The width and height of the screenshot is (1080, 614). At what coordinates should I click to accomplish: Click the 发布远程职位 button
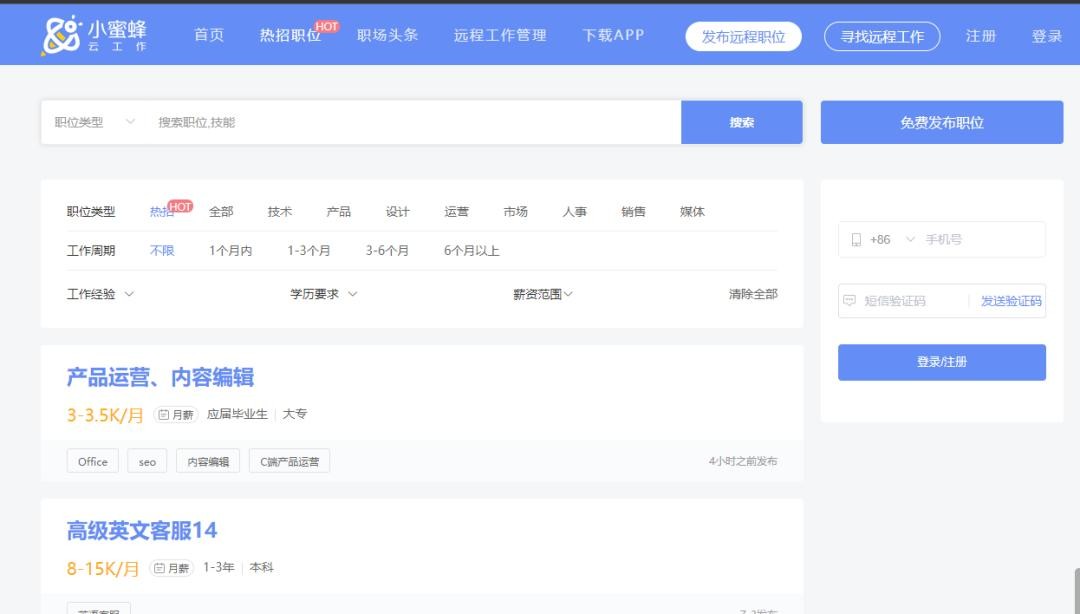tap(743, 37)
